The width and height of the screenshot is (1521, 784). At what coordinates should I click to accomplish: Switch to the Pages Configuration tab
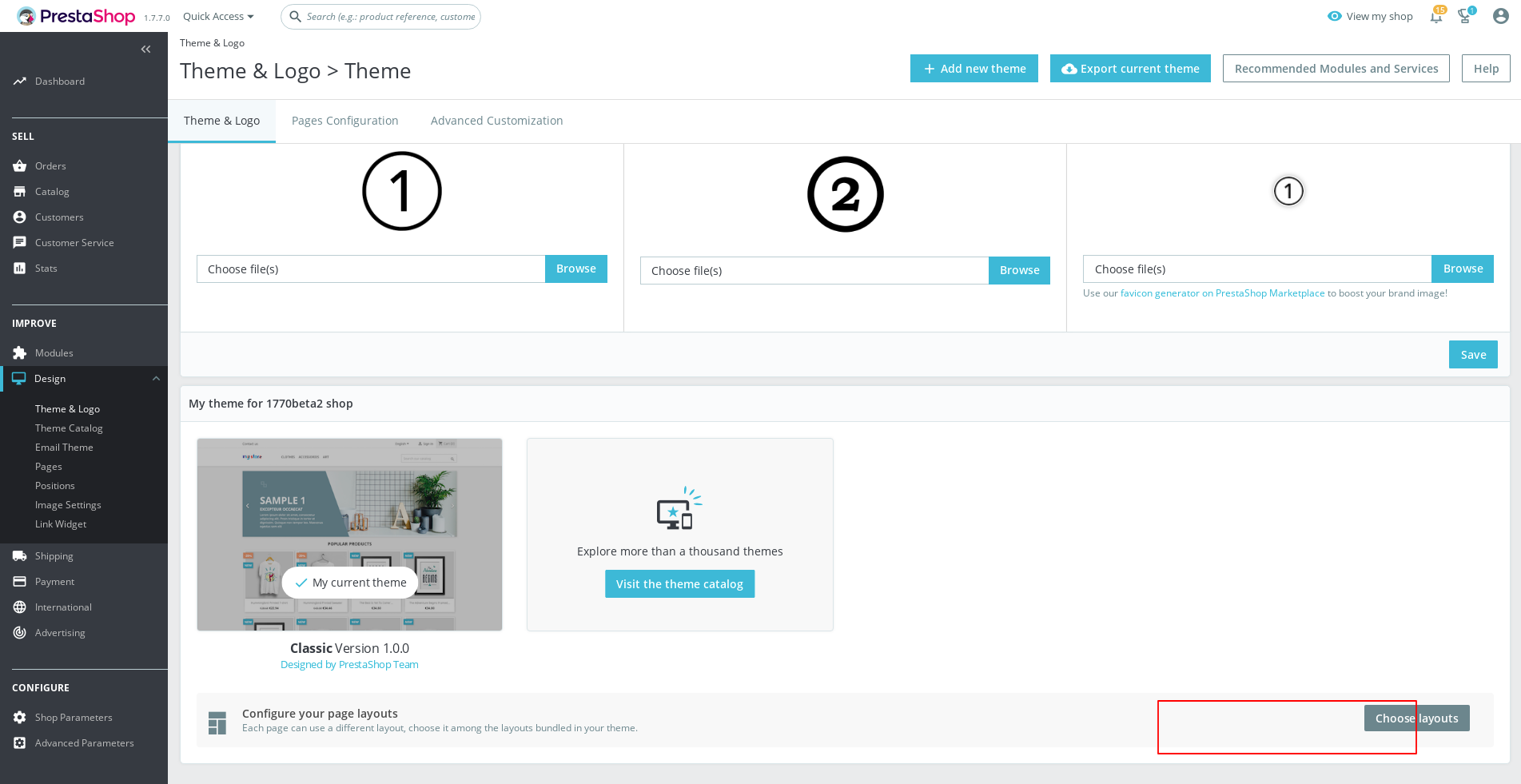[x=344, y=120]
